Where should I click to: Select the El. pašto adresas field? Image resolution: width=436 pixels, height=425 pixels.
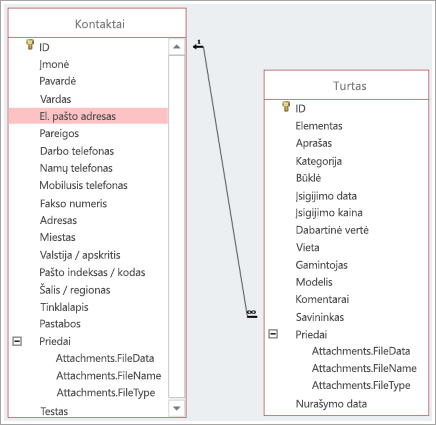[88, 116]
